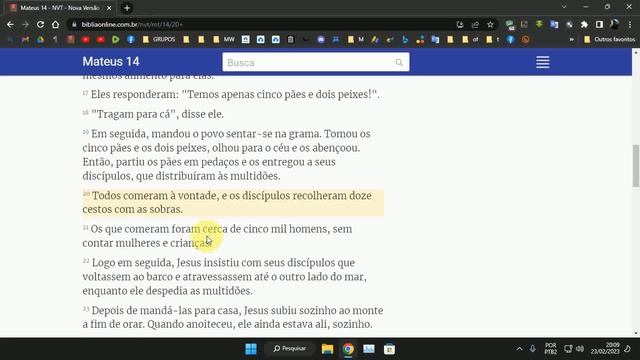This screenshot has height=360, width=640.
Task: Toggle the browser side panel
Action: [599, 24]
